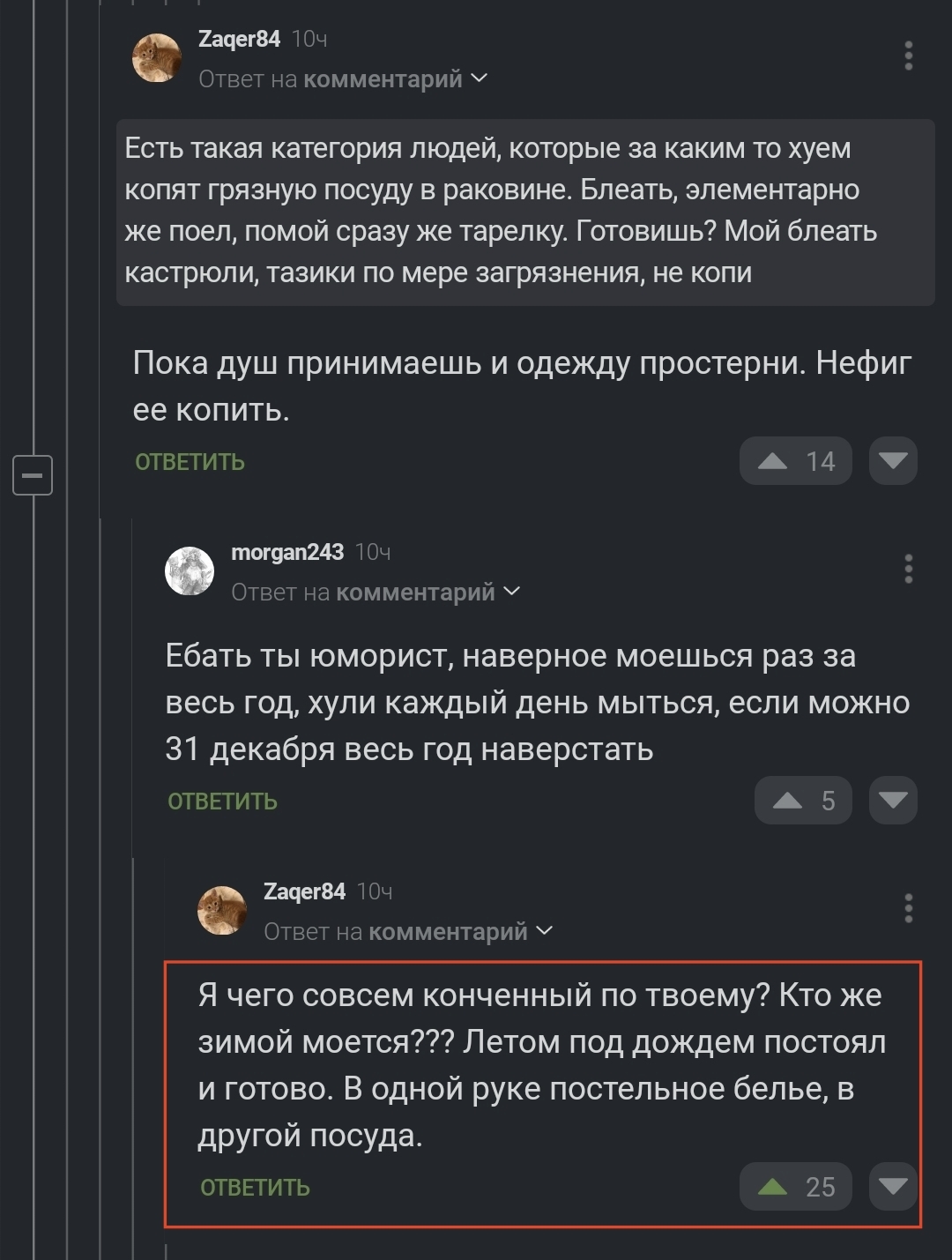Downvote morgan243's comment
The width and height of the screenshot is (952, 1260).
click(893, 801)
